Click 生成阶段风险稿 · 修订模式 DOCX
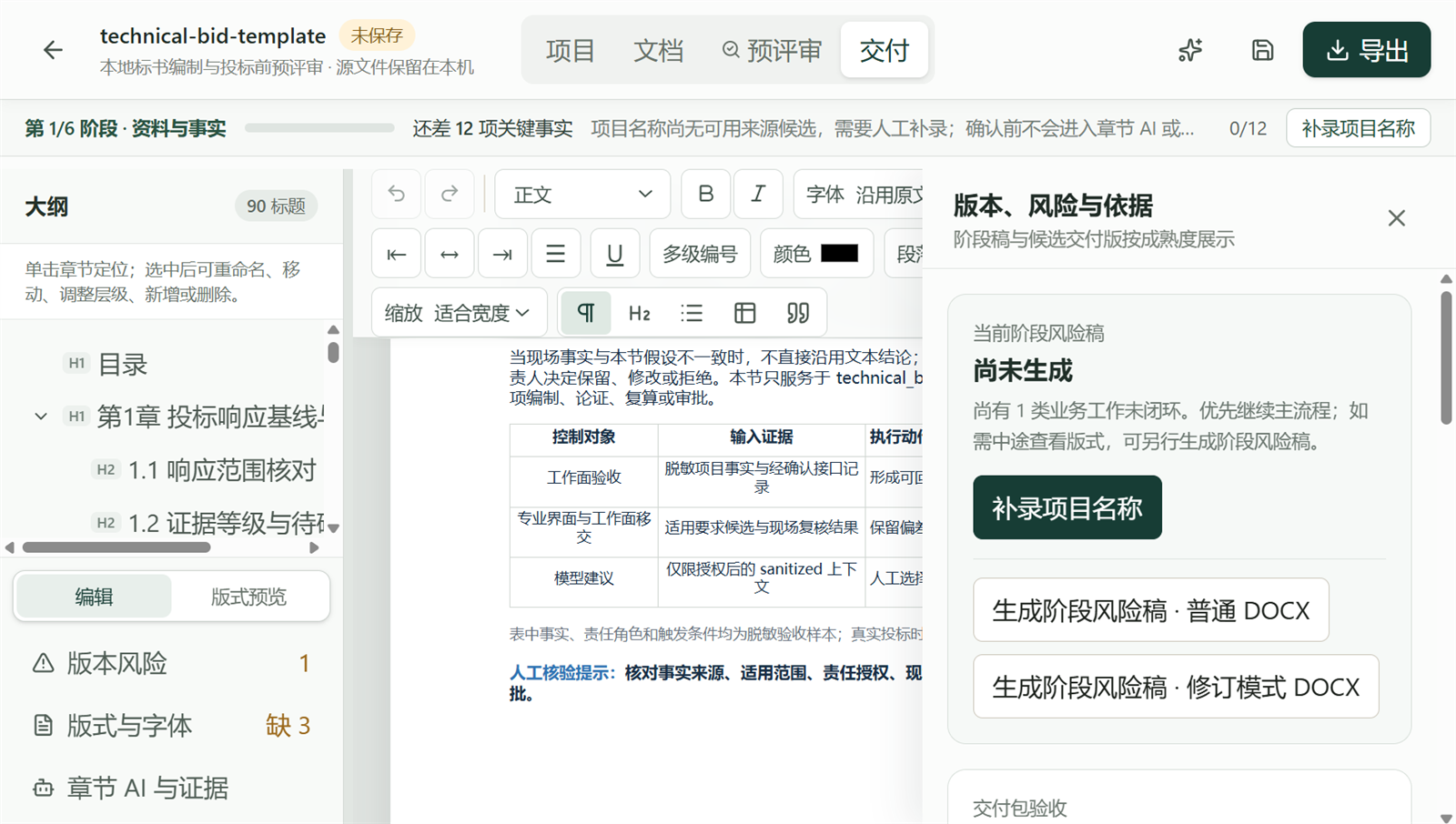1456x824 pixels. click(1176, 687)
